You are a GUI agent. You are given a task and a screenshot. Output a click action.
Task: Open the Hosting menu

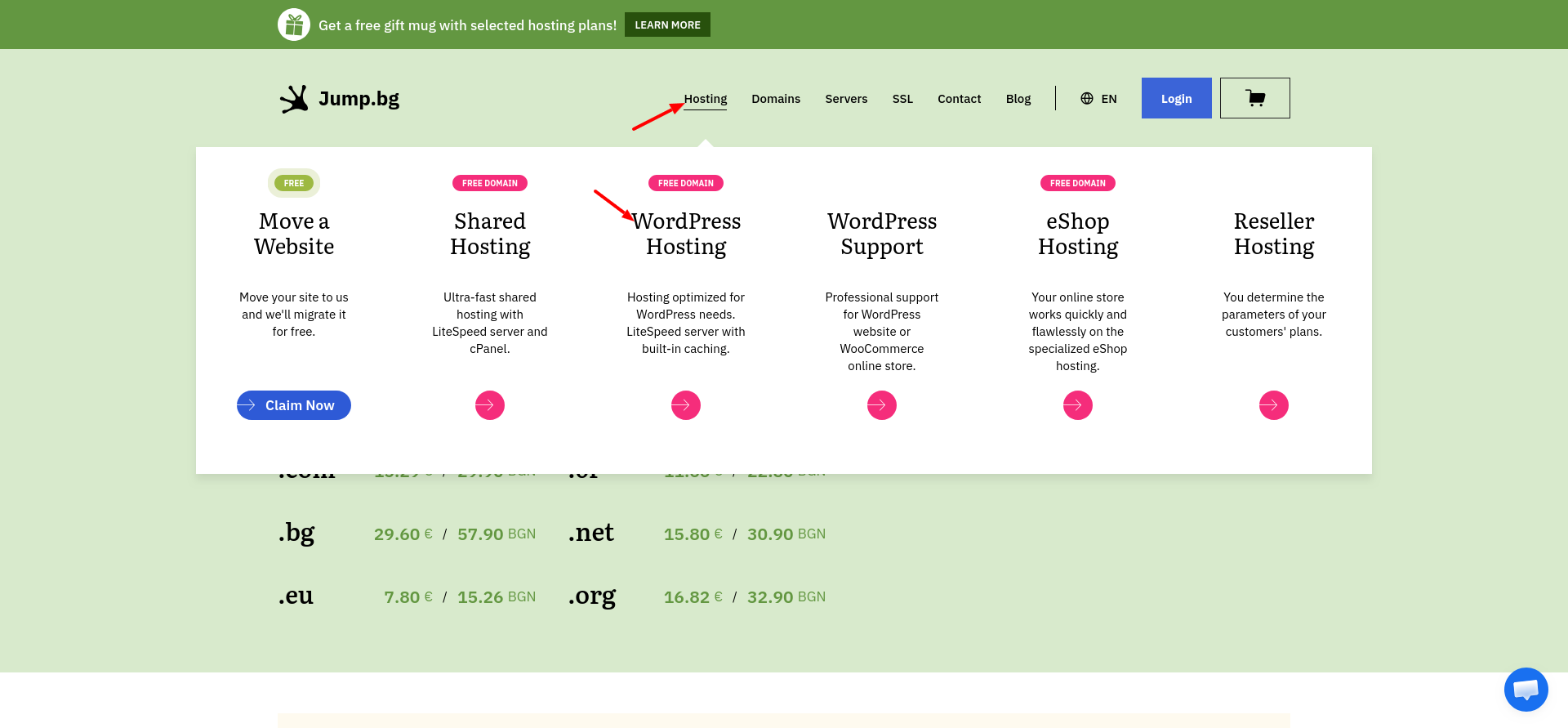[x=706, y=99]
